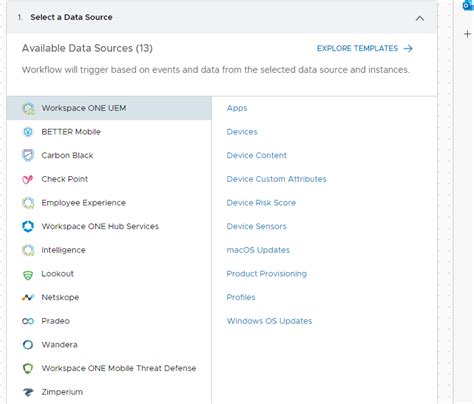Open the Apps category link

pyautogui.click(x=237, y=108)
